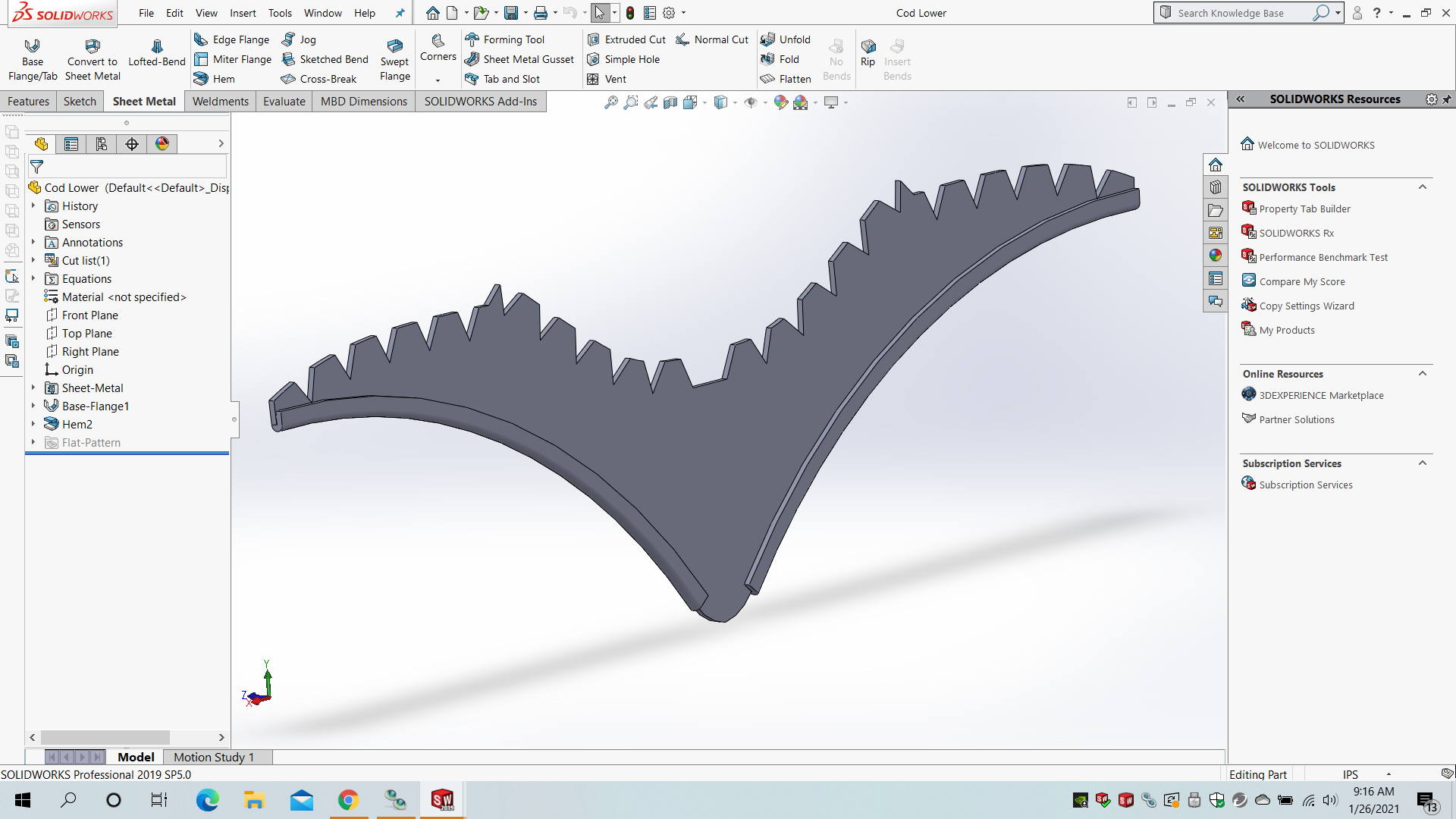Image resolution: width=1456 pixels, height=819 pixels.
Task: Collapse the Online Resources section
Action: point(1423,374)
